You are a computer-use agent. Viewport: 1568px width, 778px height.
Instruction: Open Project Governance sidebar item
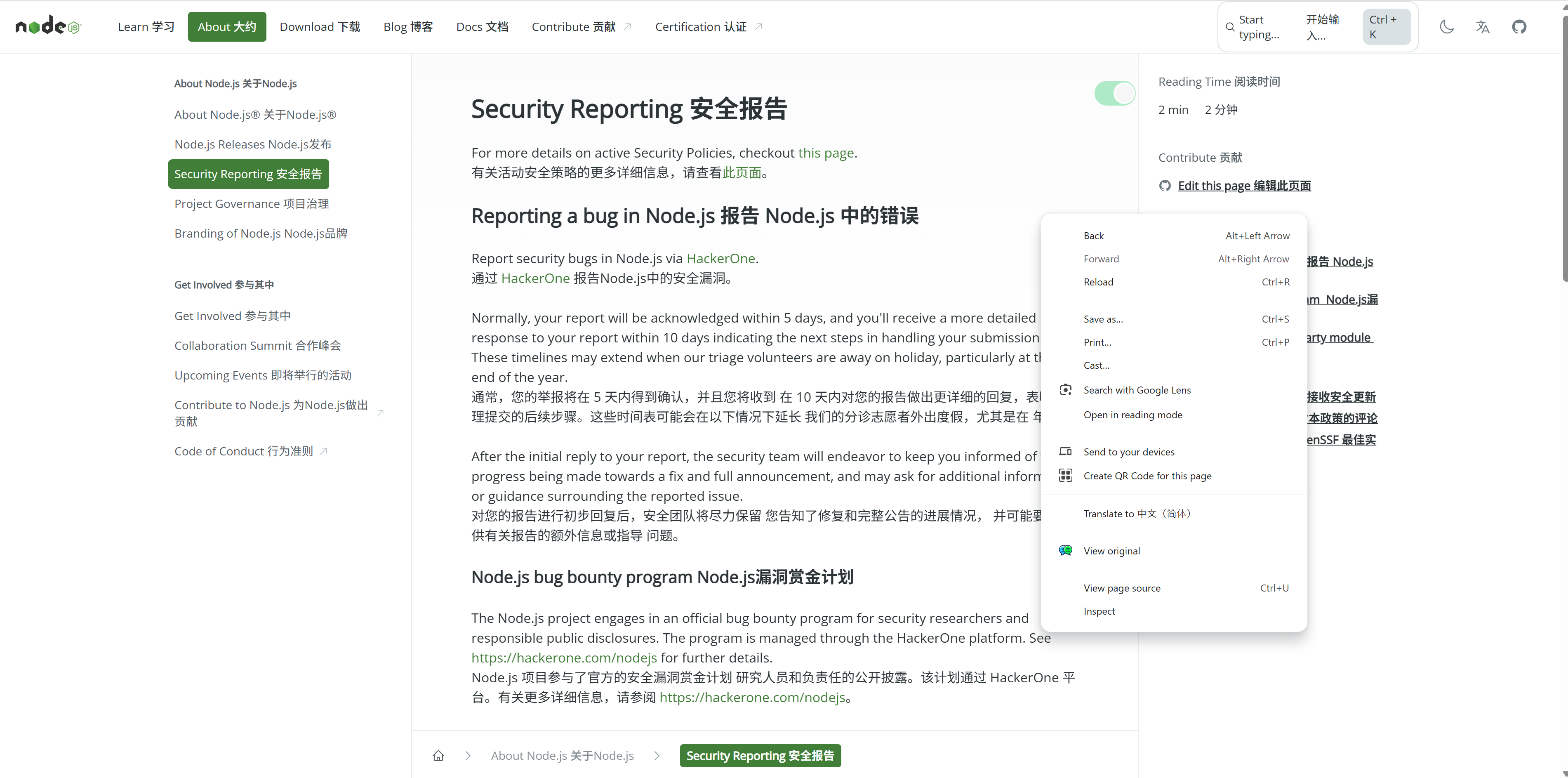252,204
